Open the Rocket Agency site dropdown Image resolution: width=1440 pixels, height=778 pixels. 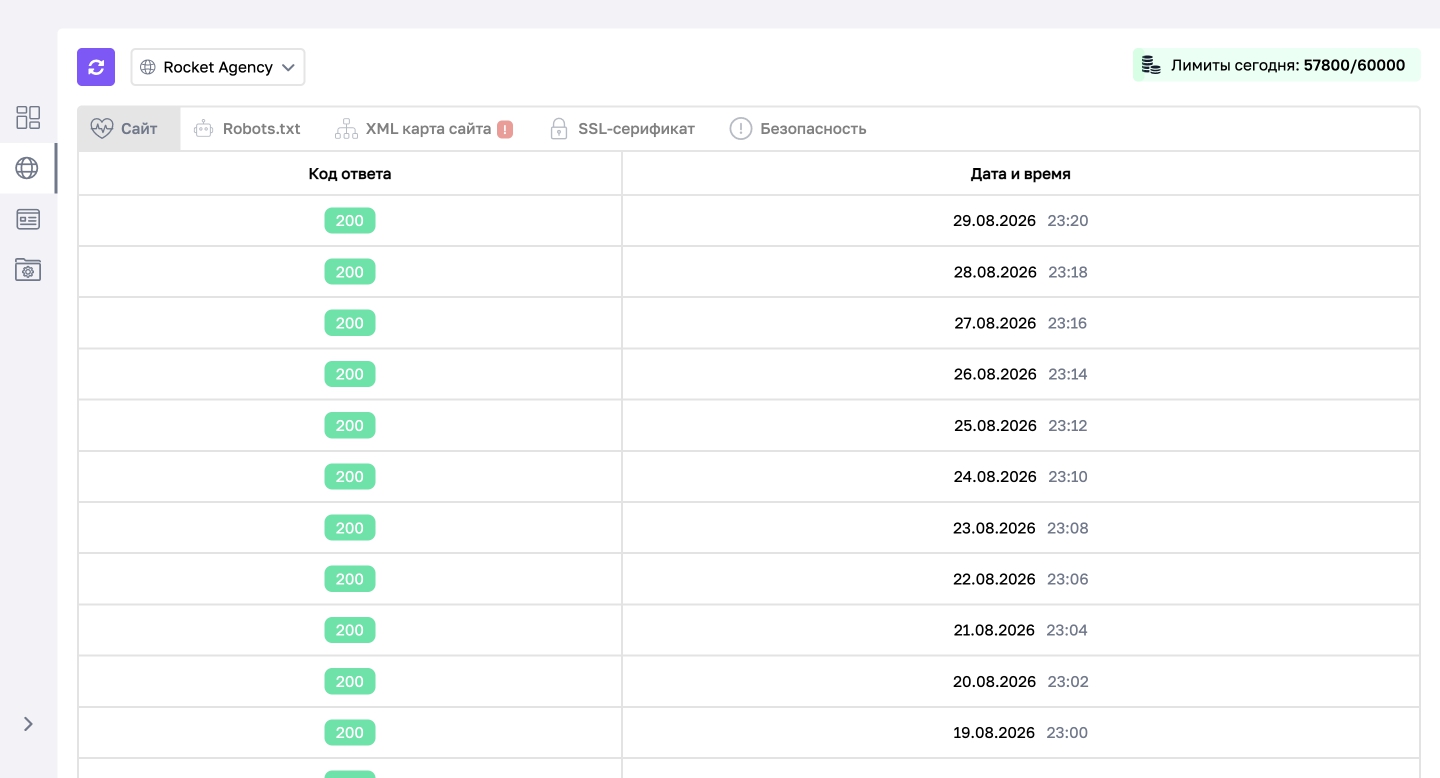click(218, 67)
